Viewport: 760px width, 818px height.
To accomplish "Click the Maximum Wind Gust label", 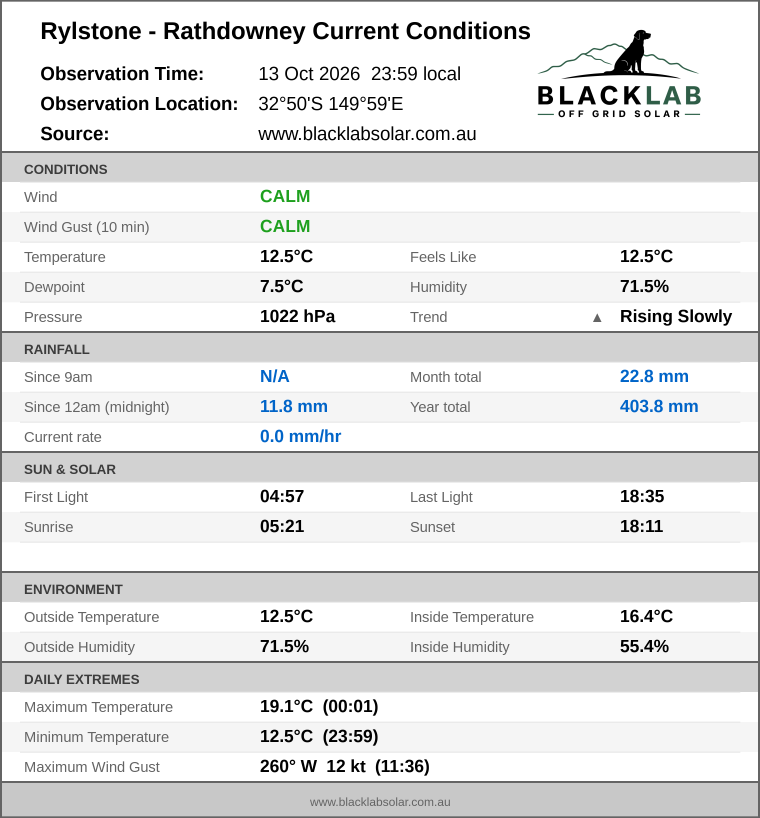I will [92, 767].
